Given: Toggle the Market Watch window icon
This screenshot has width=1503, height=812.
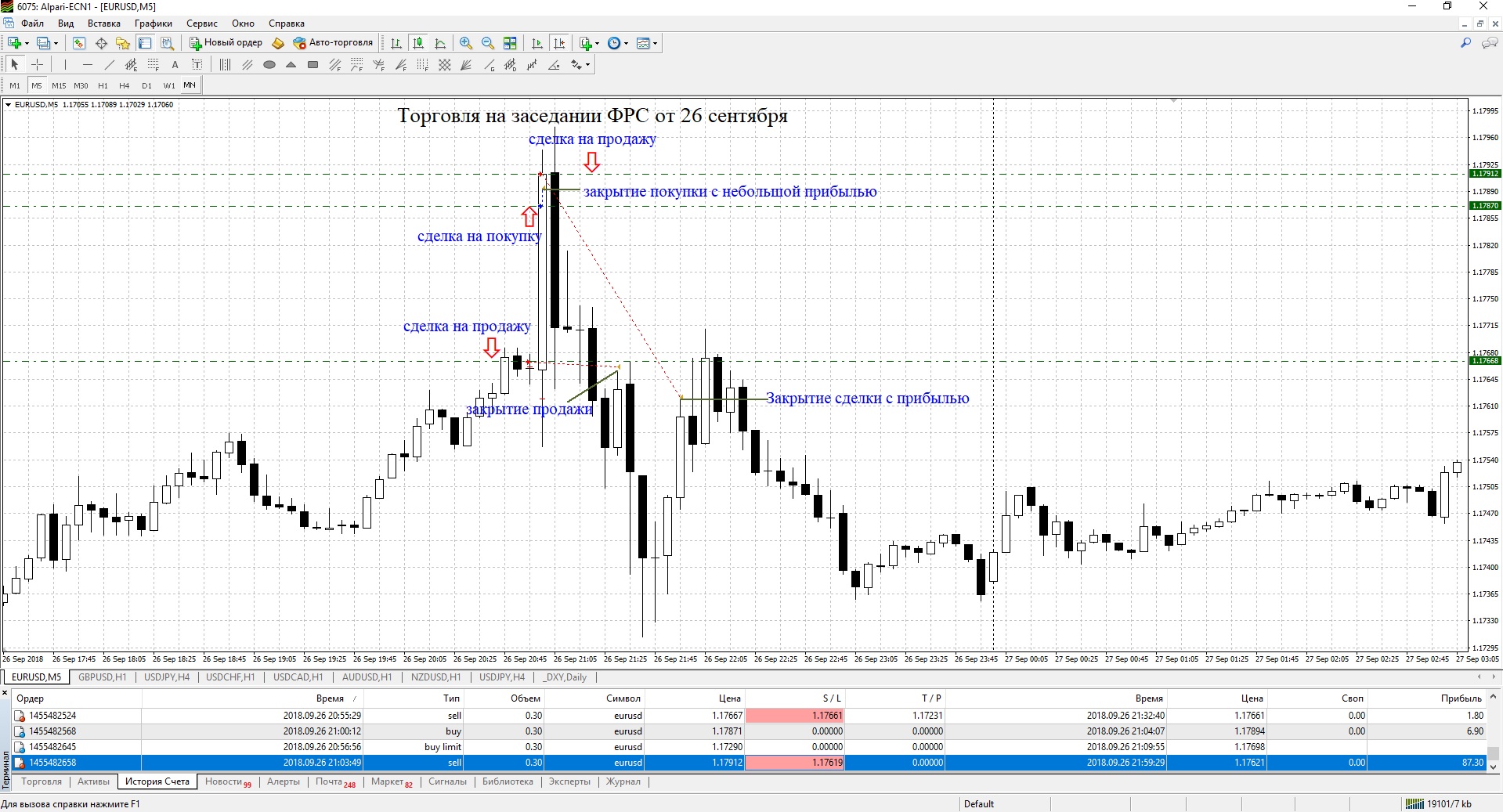Looking at the screenshot, I should (x=78, y=43).
